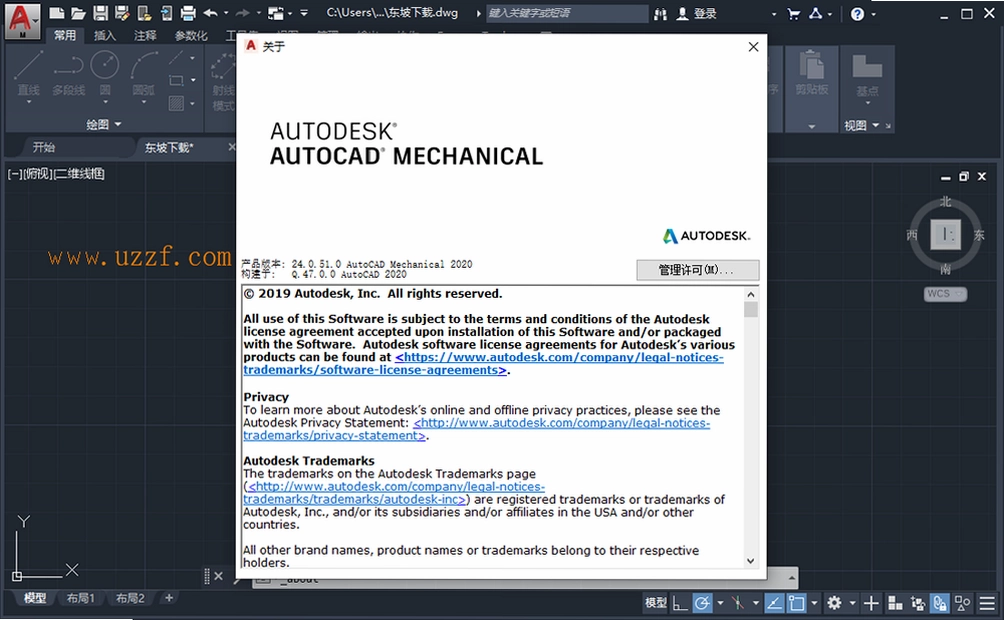Select the rectangle tool icon in draw panel
Viewport: 1004px width, 620px height.
click(176, 81)
